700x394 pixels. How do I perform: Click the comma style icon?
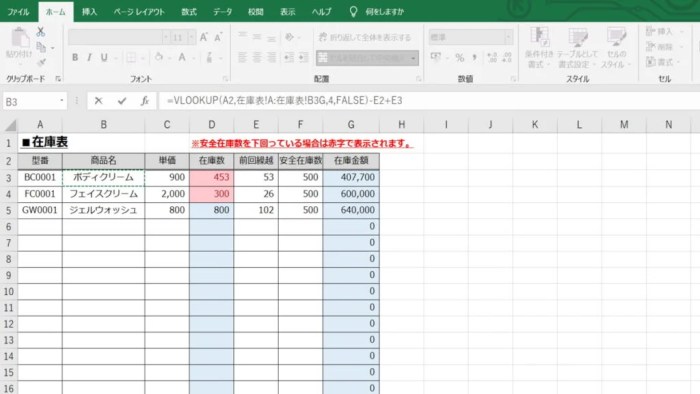click(x=475, y=58)
